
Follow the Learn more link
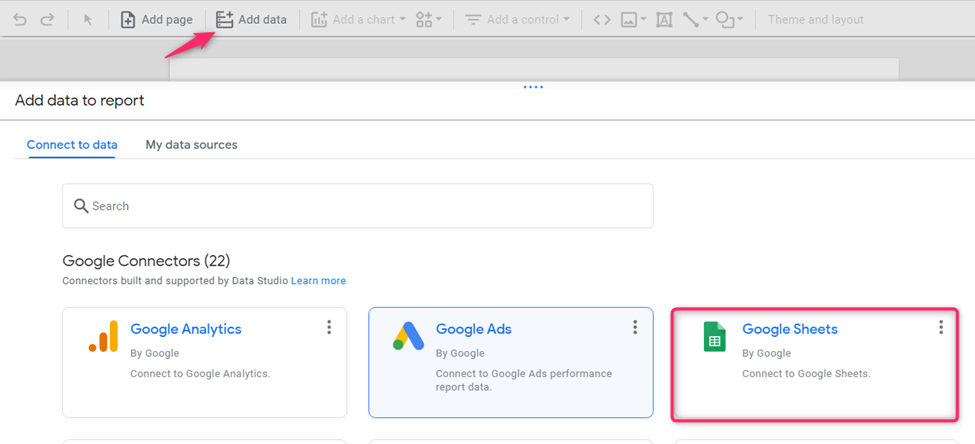click(x=318, y=281)
